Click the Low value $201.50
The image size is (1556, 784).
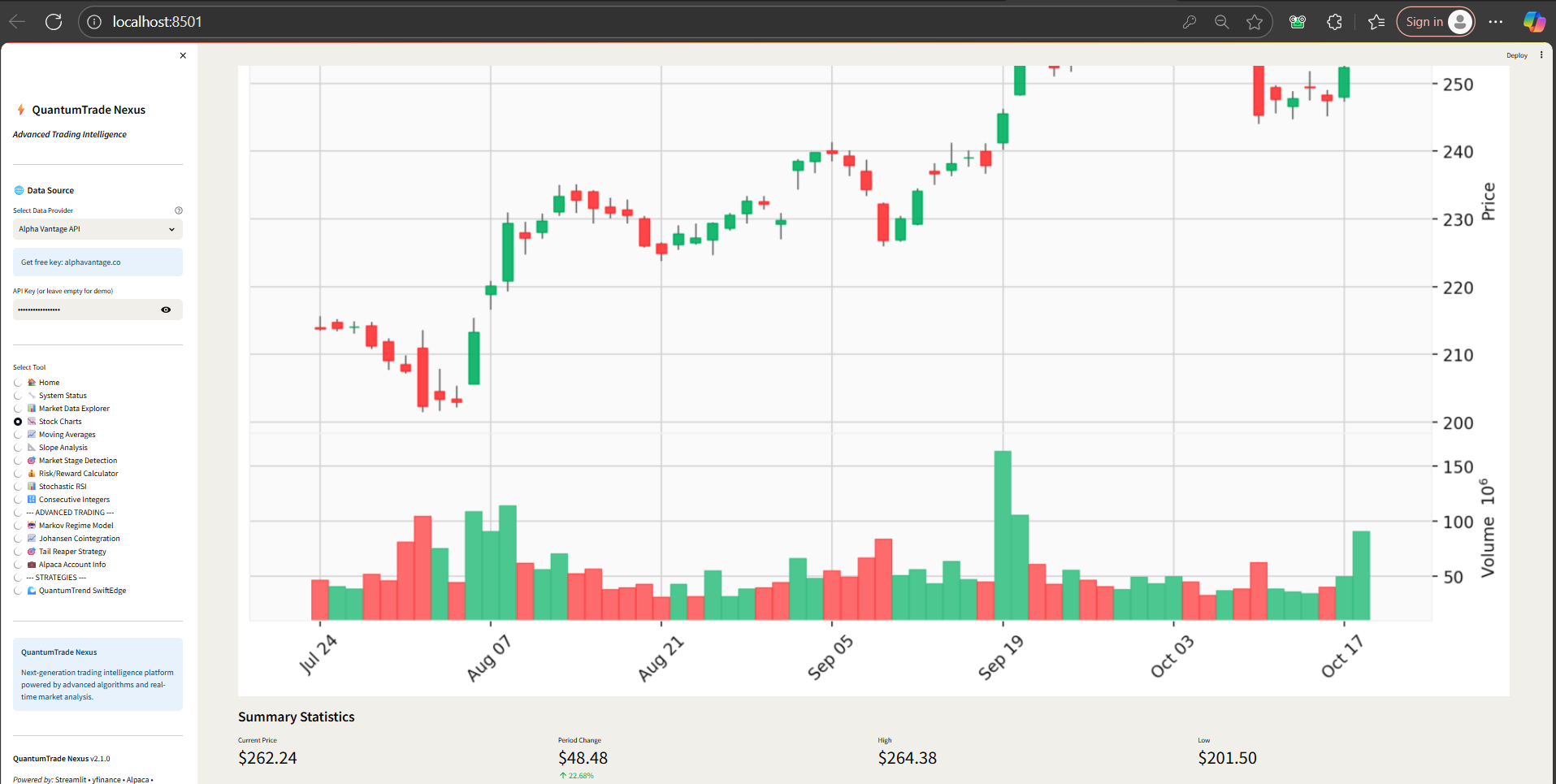point(1227,758)
